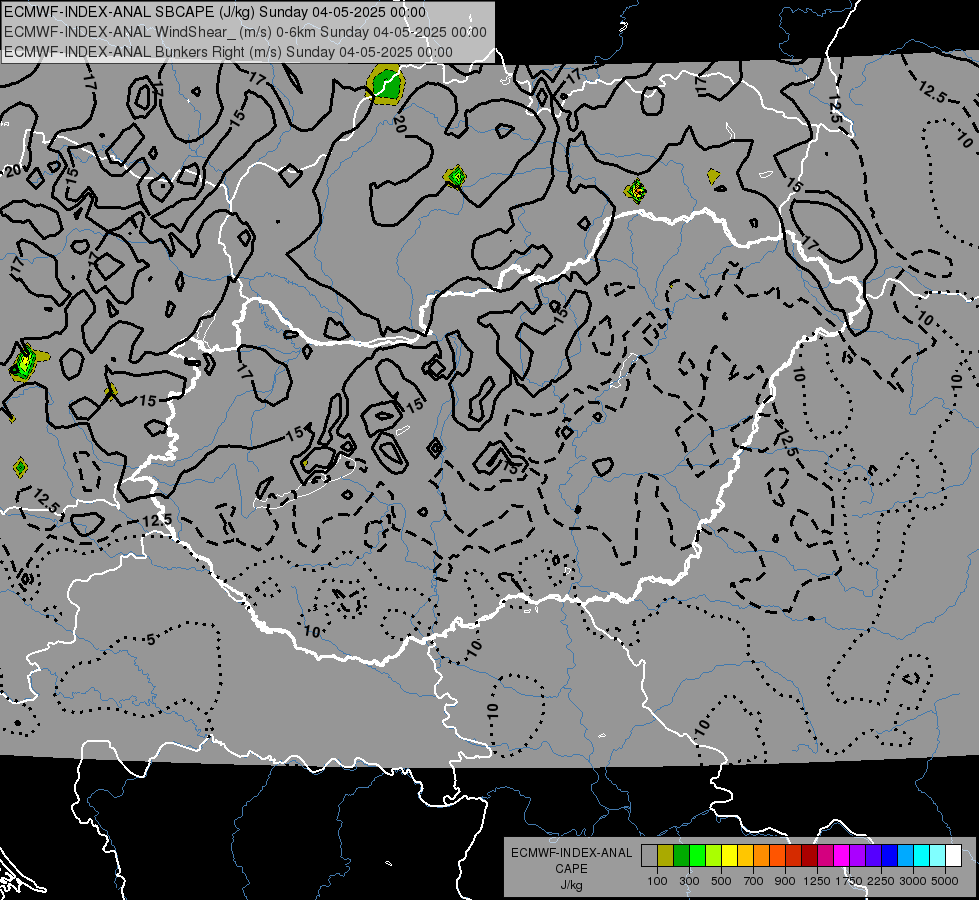Viewport: 979px width, 900px height.
Task: Click the brick red swatch after the 900 tick
Action: click(x=794, y=856)
